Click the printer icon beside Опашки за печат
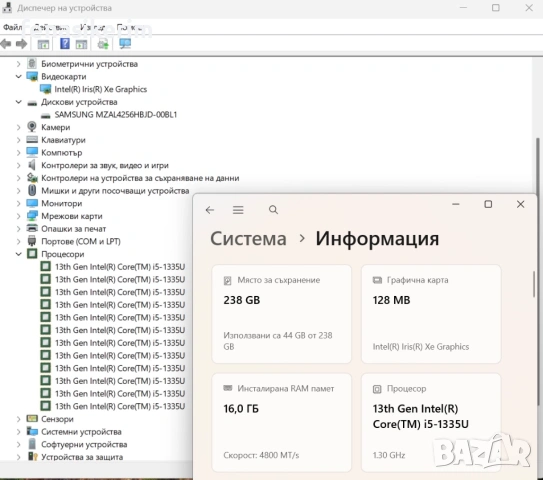The height and width of the screenshot is (480, 543). (x=32, y=228)
